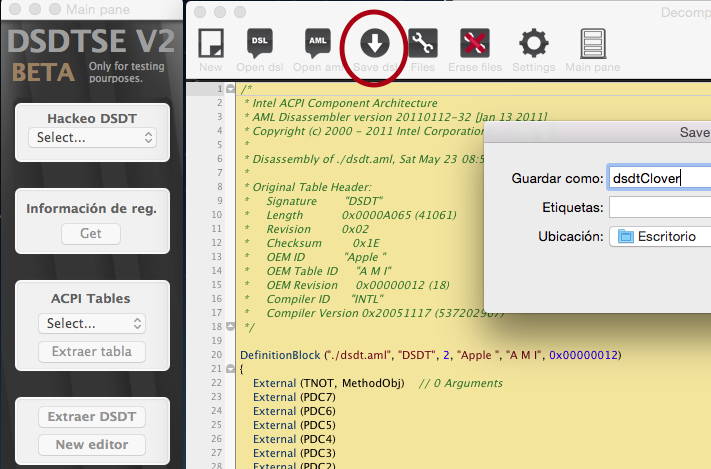
Task: Click the Intel ACPI Component Architecture line
Action: point(341,103)
